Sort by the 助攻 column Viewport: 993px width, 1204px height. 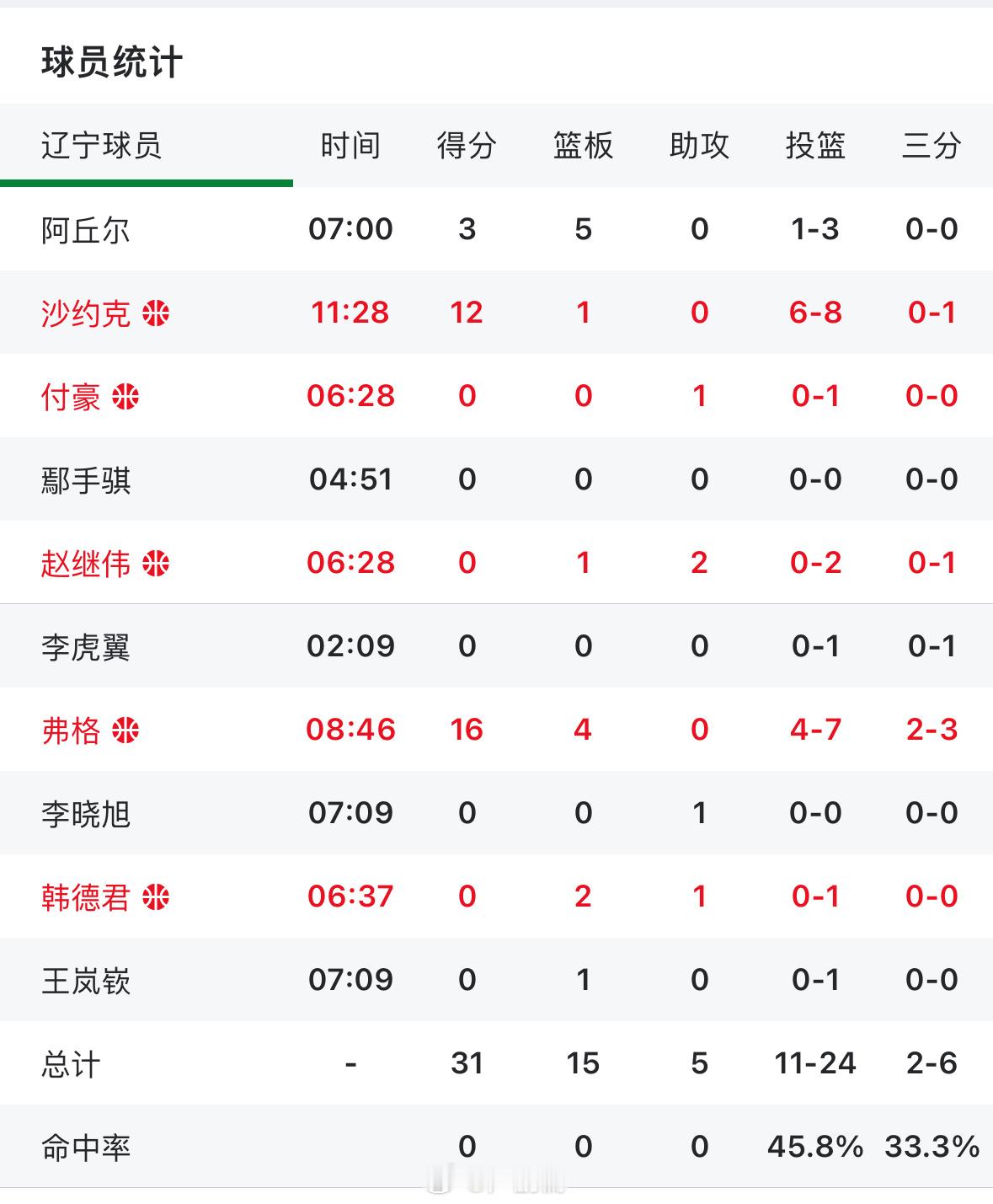click(702, 145)
